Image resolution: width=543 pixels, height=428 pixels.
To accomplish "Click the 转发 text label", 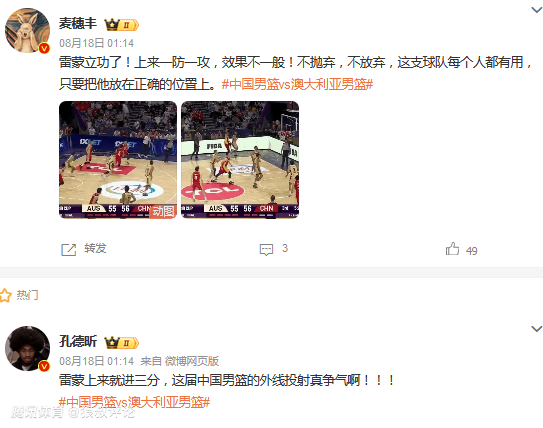I will point(95,249).
